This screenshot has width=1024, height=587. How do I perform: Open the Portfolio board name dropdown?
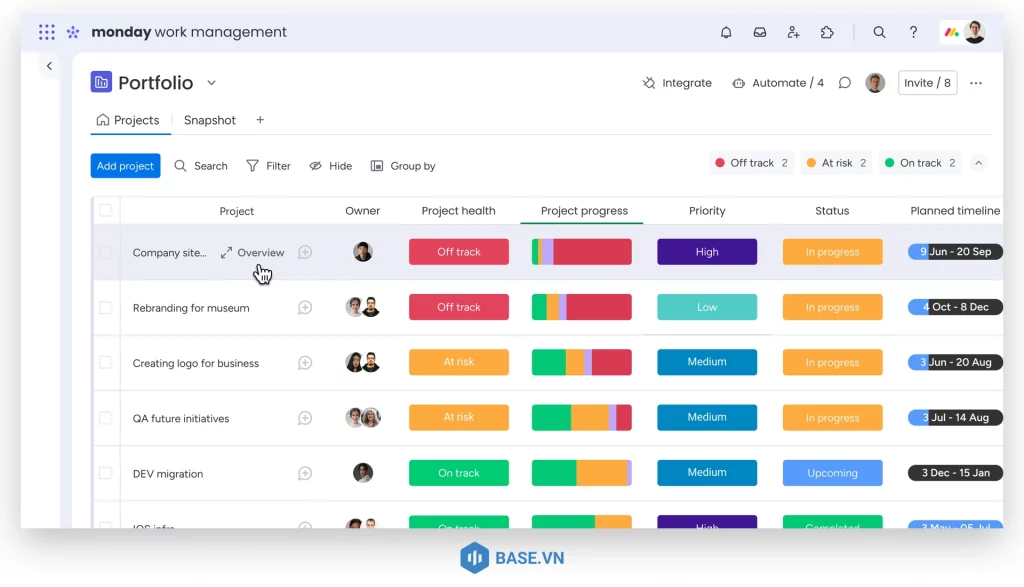click(x=211, y=83)
